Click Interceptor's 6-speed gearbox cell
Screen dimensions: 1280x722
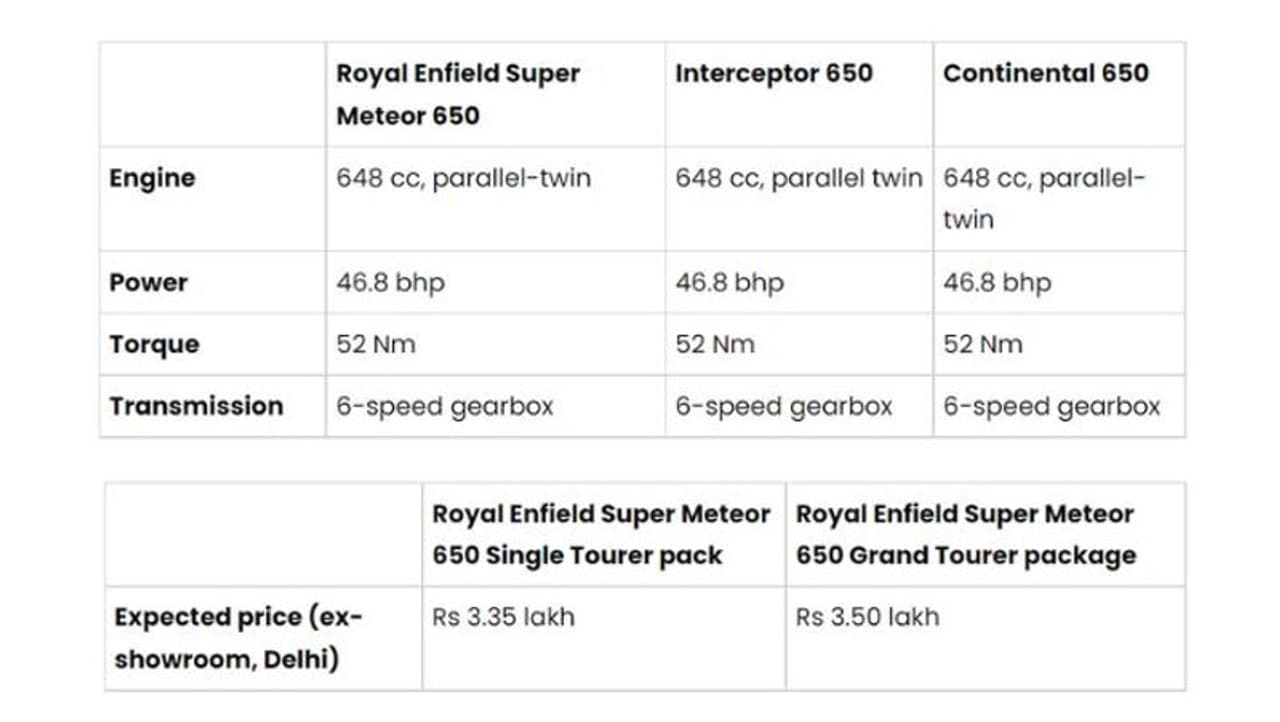point(783,407)
